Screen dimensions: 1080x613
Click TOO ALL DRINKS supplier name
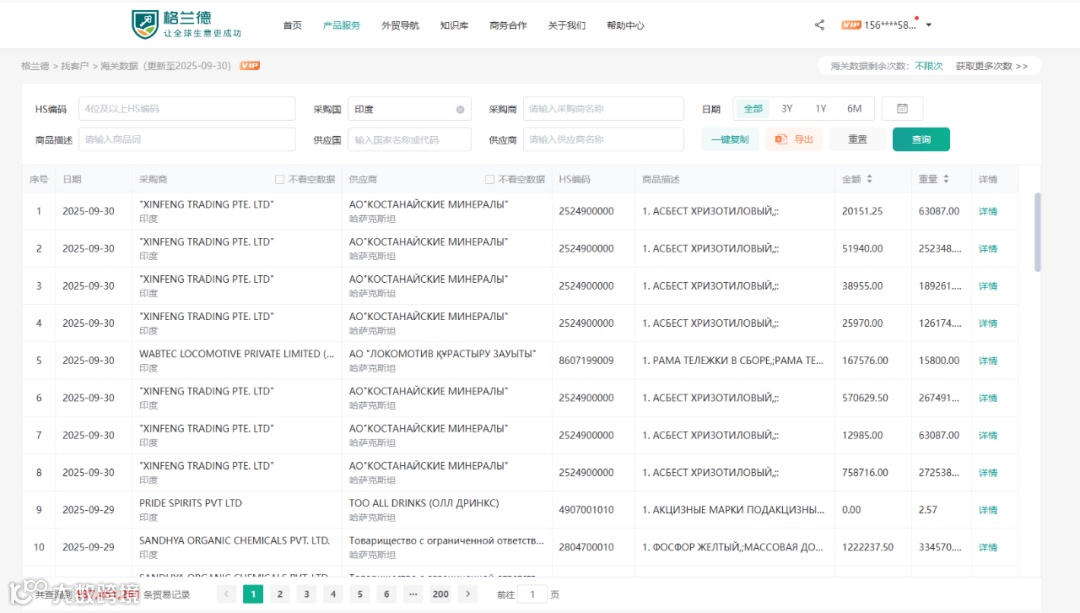(x=424, y=503)
